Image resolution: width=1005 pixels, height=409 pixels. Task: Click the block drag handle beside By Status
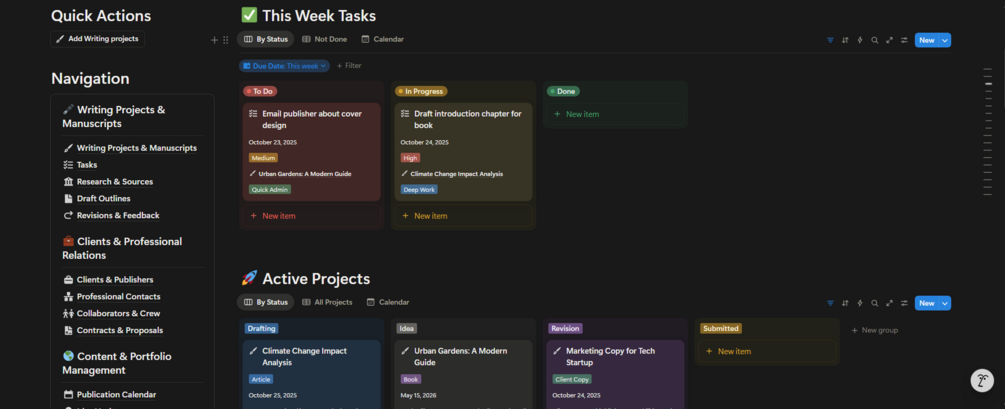pyautogui.click(x=226, y=40)
